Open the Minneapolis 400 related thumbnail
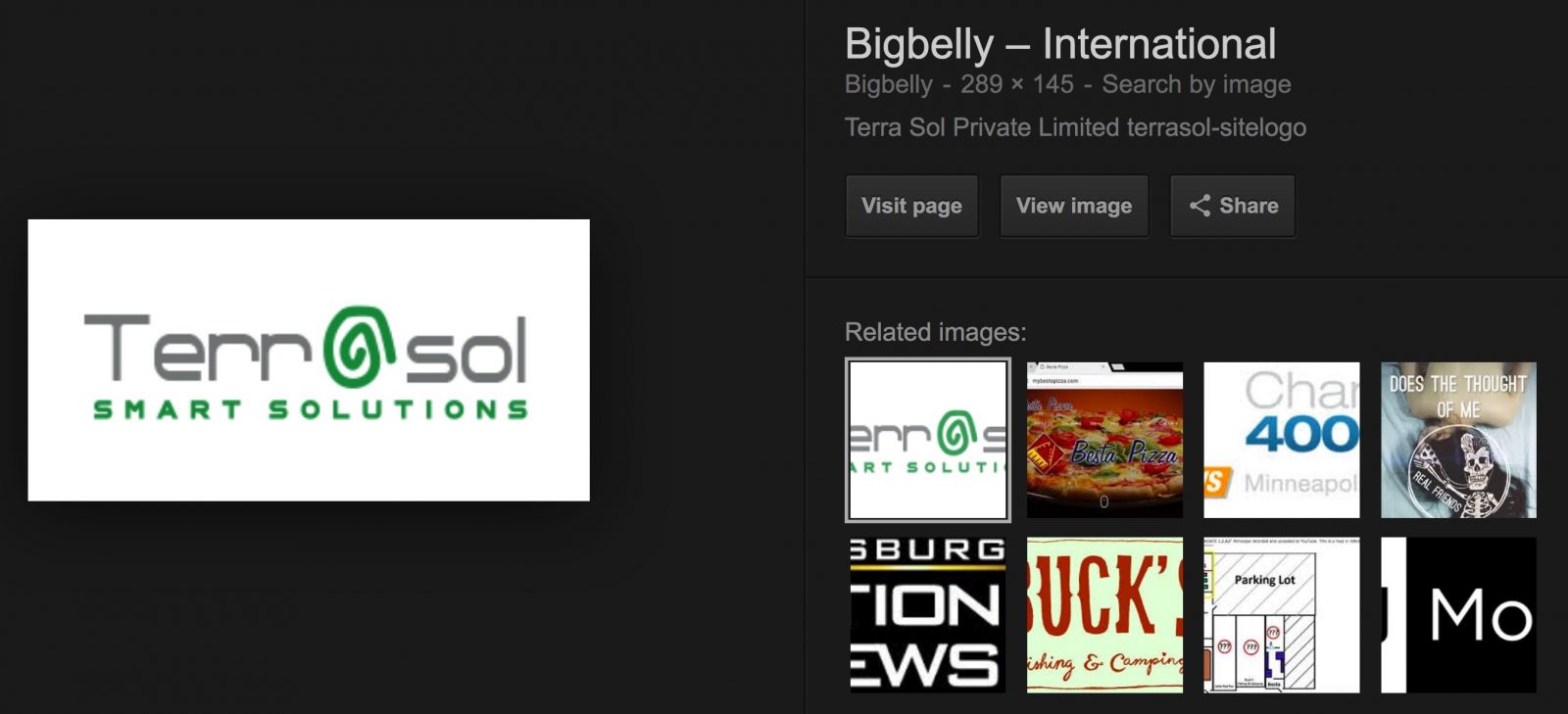Screen dimensions: 1568x714 coord(1282,440)
